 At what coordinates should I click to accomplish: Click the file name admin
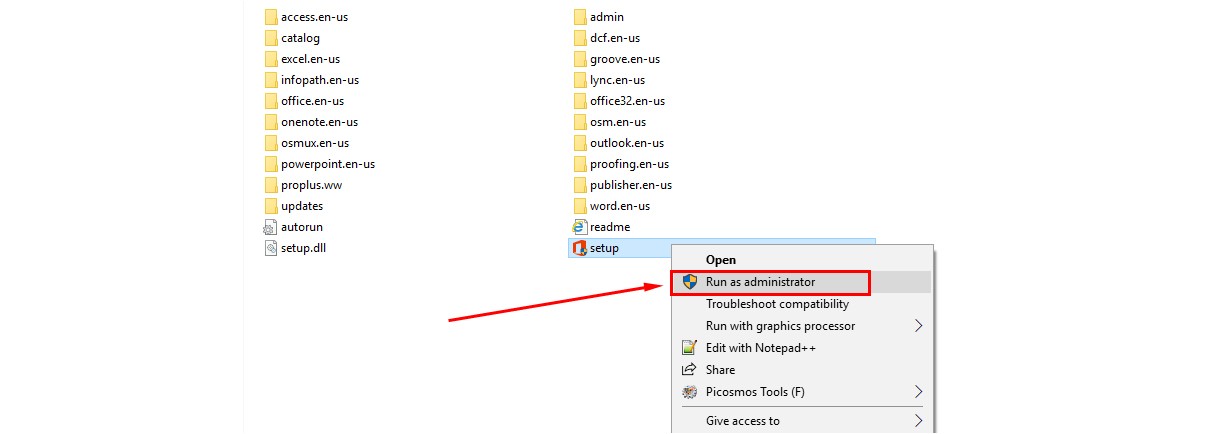[x=607, y=17]
